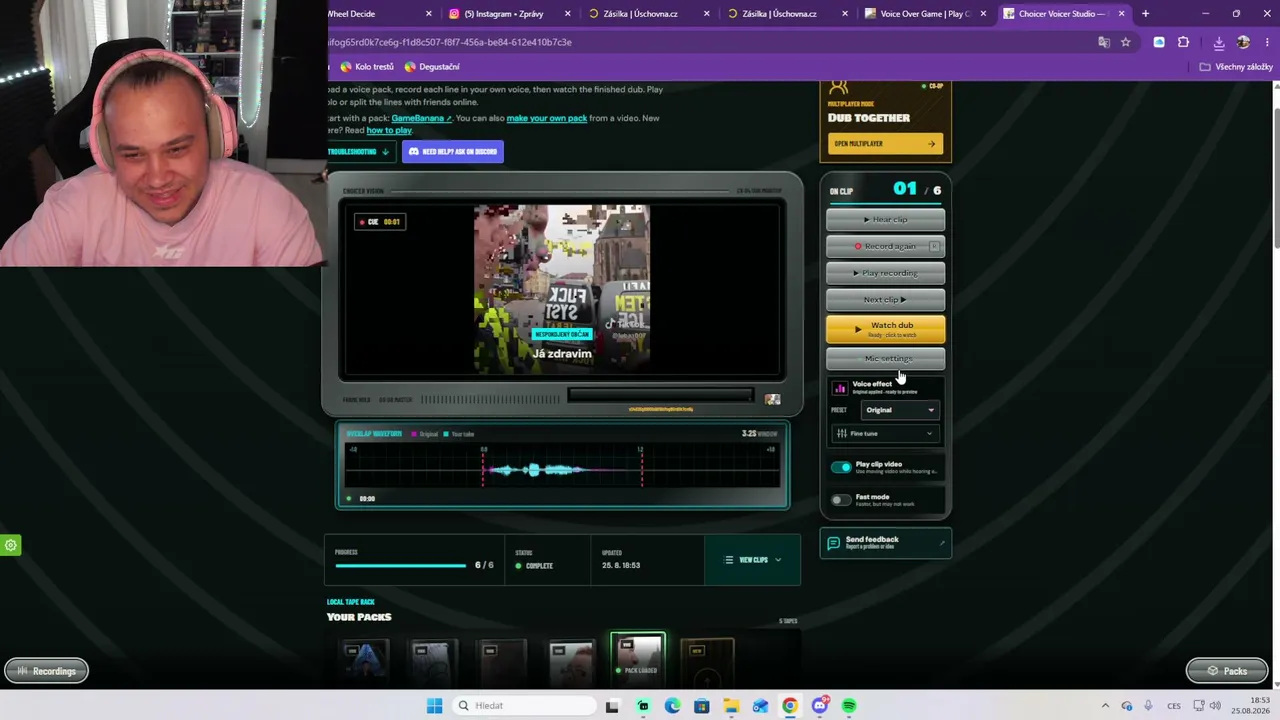Open a new browser tab

pyautogui.click(x=1145, y=14)
